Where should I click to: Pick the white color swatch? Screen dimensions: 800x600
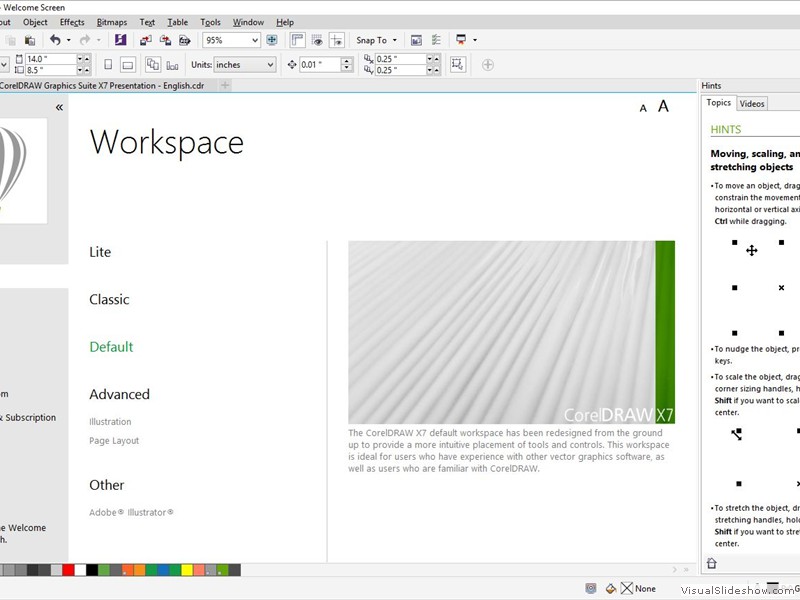(x=80, y=570)
